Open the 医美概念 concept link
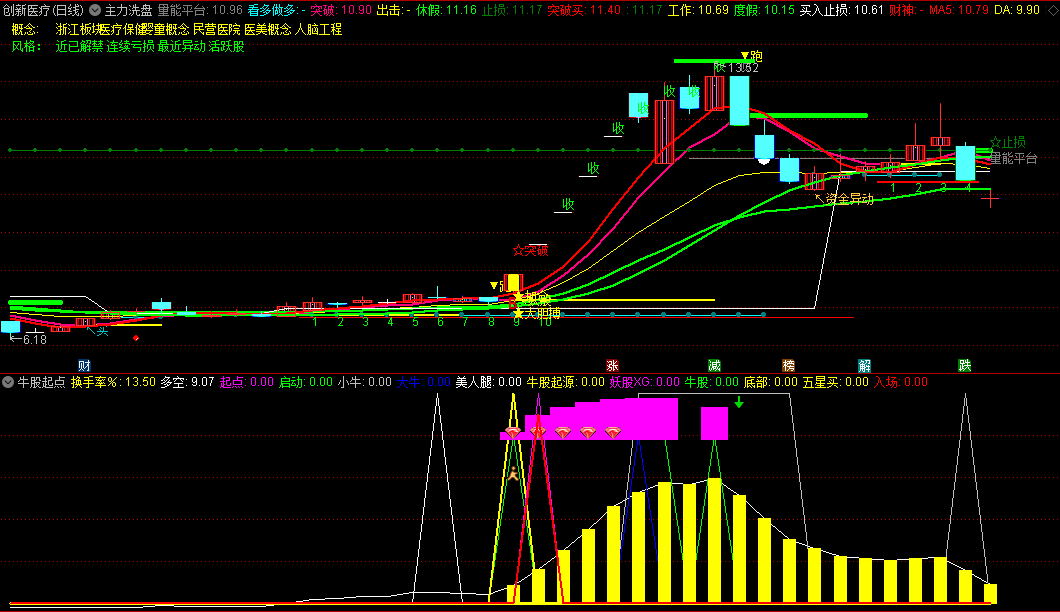Image resolution: width=1060 pixels, height=612 pixels. 268,30
